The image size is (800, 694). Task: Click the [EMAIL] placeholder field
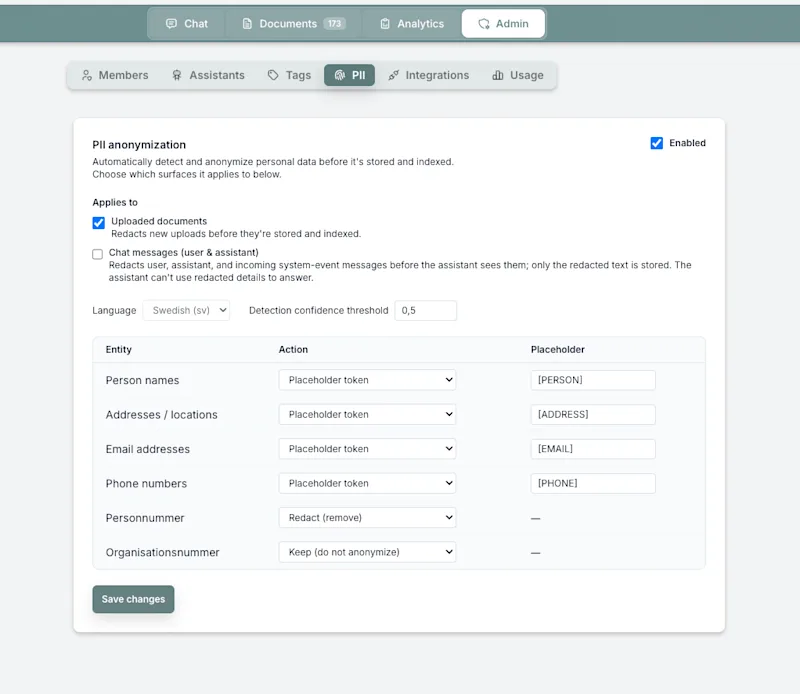(x=593, y=449)
